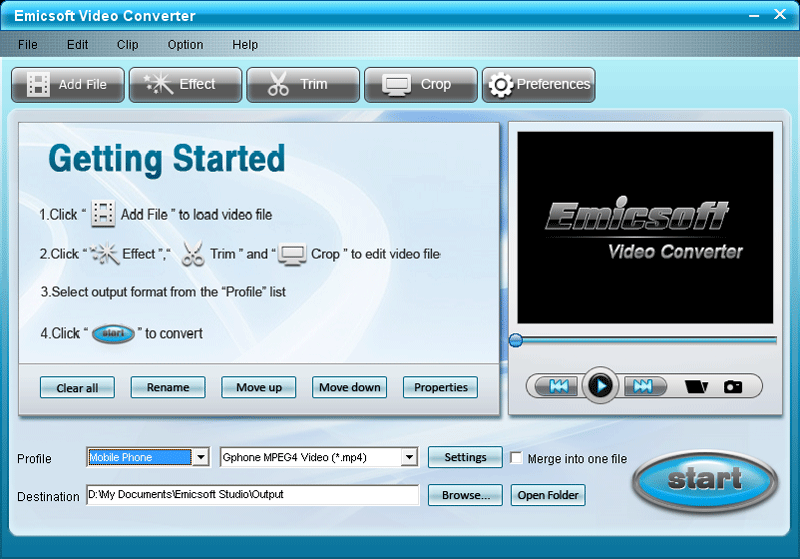Click the monitor Crop icon in instructions
The width and height of the screenshot is (800, 559).
click(x=292, y=254)
